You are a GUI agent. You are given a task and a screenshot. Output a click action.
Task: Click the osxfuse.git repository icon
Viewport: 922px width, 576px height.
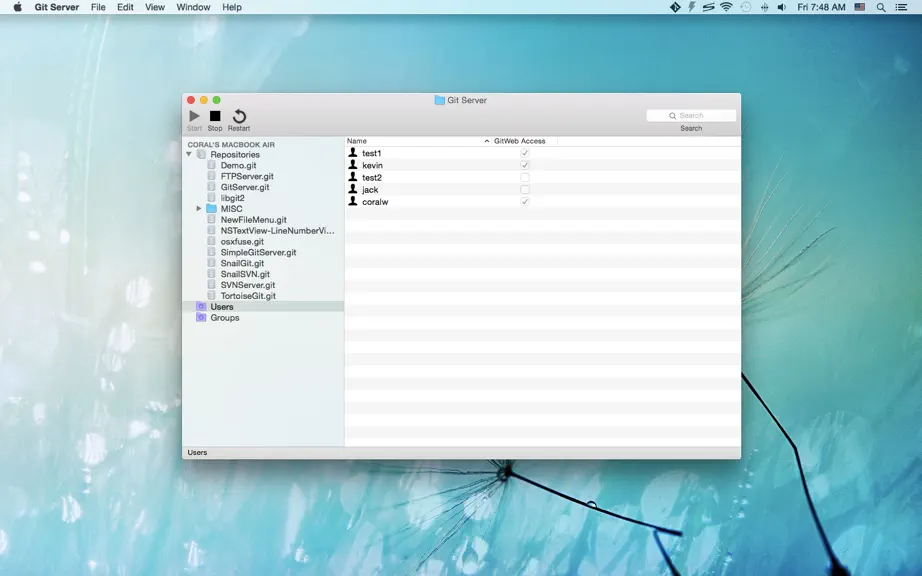coord(211,241)
